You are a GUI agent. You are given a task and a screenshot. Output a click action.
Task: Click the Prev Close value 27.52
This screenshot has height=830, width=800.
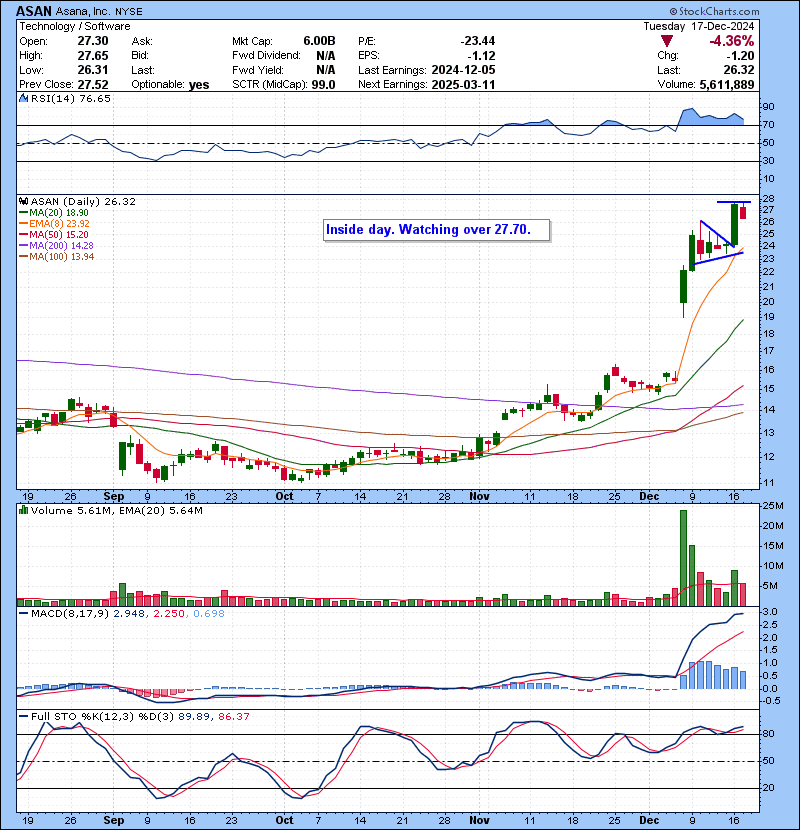point(93,85)
